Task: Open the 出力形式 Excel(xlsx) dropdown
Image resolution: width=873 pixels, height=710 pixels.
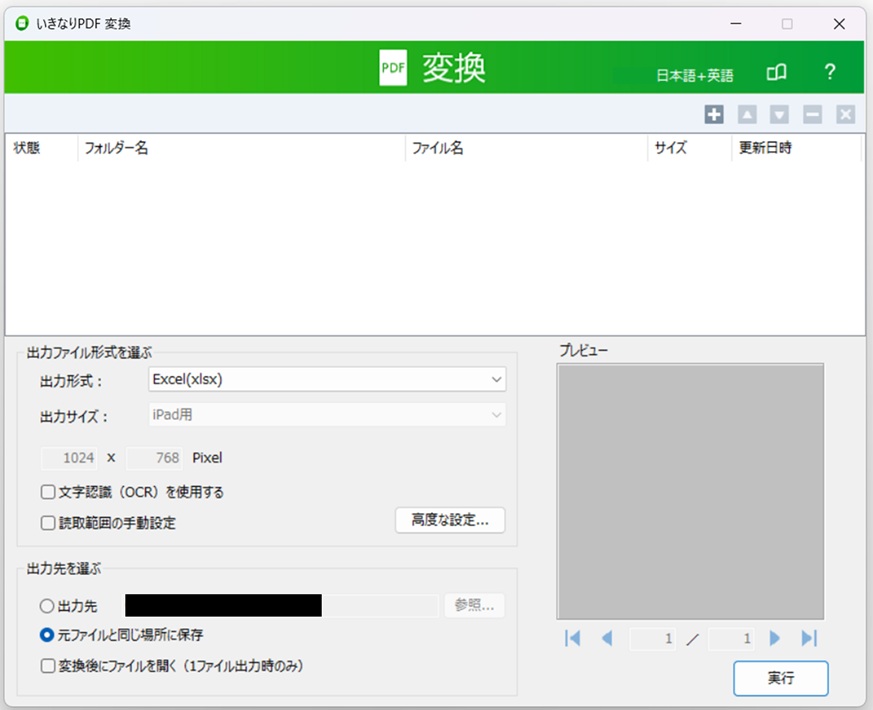Action: tap(326, 379)
